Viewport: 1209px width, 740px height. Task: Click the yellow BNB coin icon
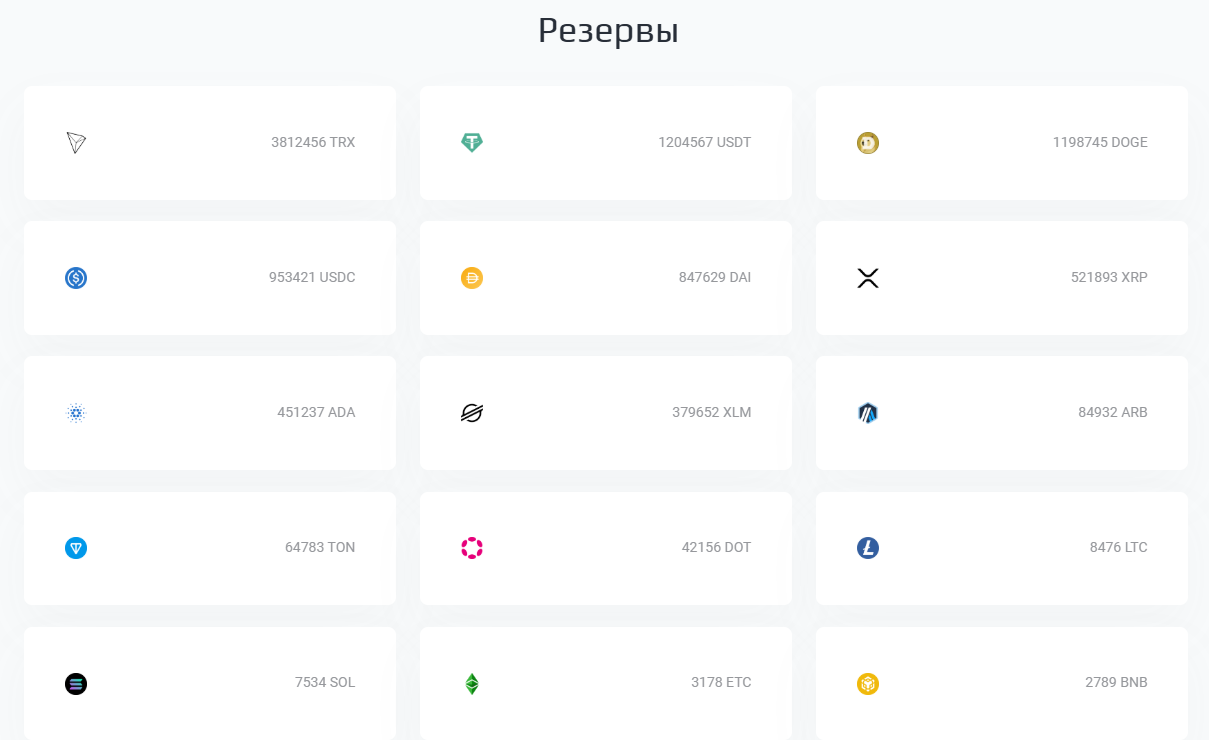pyautogui.click(x=868, y=684)
